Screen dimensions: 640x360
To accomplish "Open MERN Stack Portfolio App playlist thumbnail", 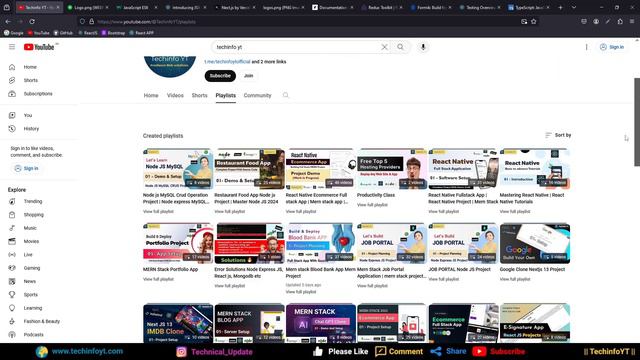I will [178, 243].
